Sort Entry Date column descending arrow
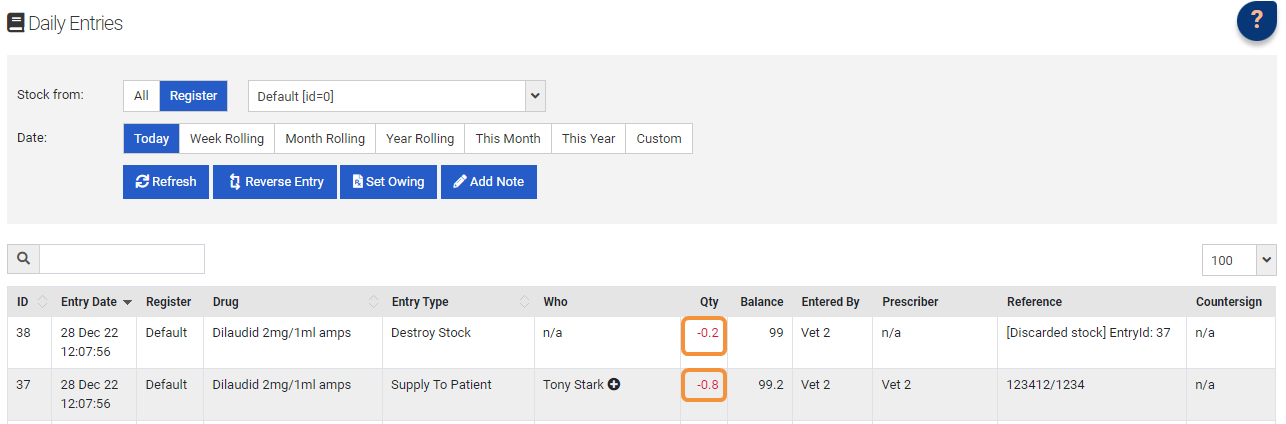This screenshot has height=424, width=1286. pyautogui.click(x=127, y=302)
